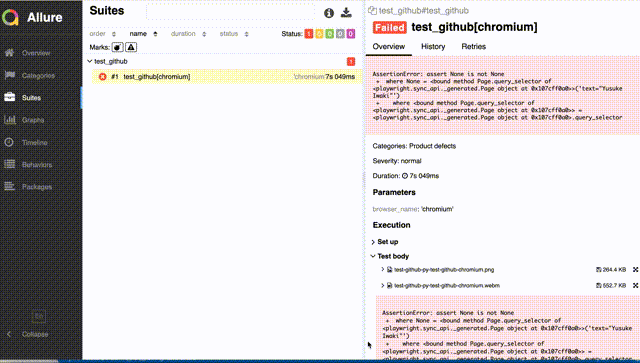Sort suites by order
The width and height of the screenshot is (640, 363).
[102, 34]
